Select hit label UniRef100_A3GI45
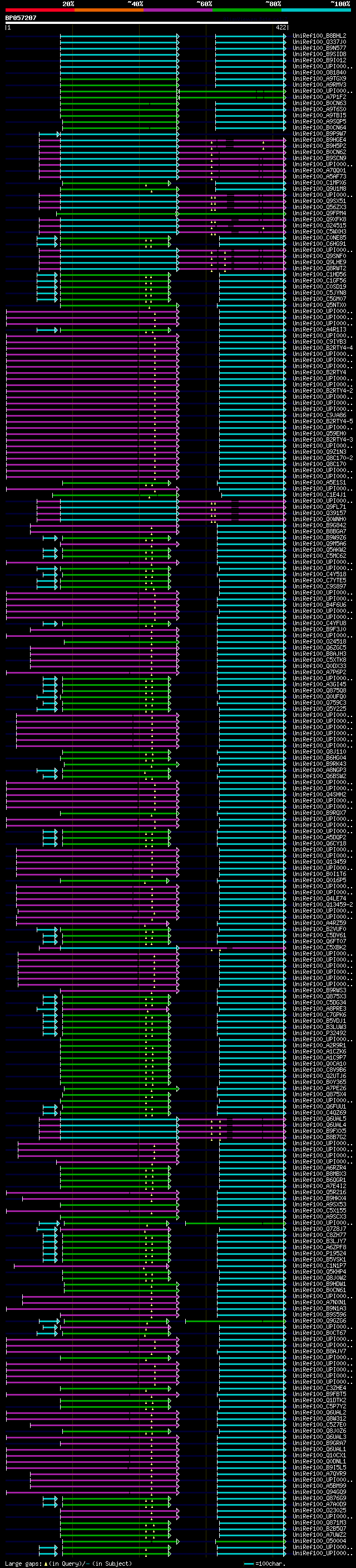This screenshot has width=356, height=1568. [x=319, y=684]
